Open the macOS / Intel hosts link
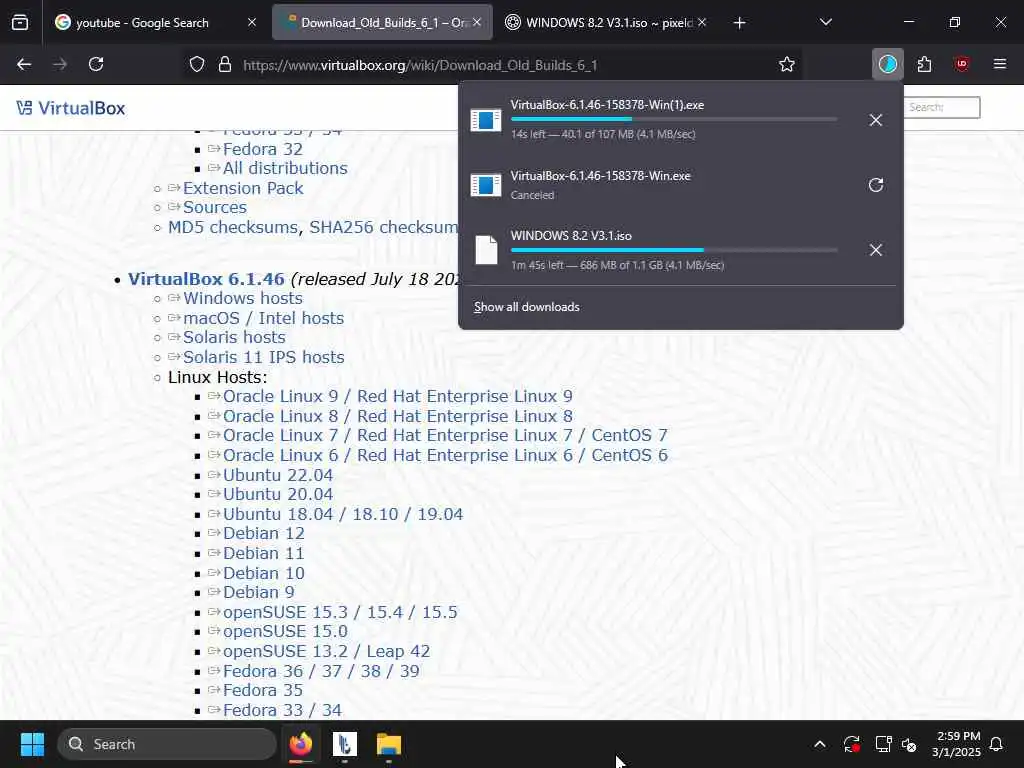 [x=263, y=318]
